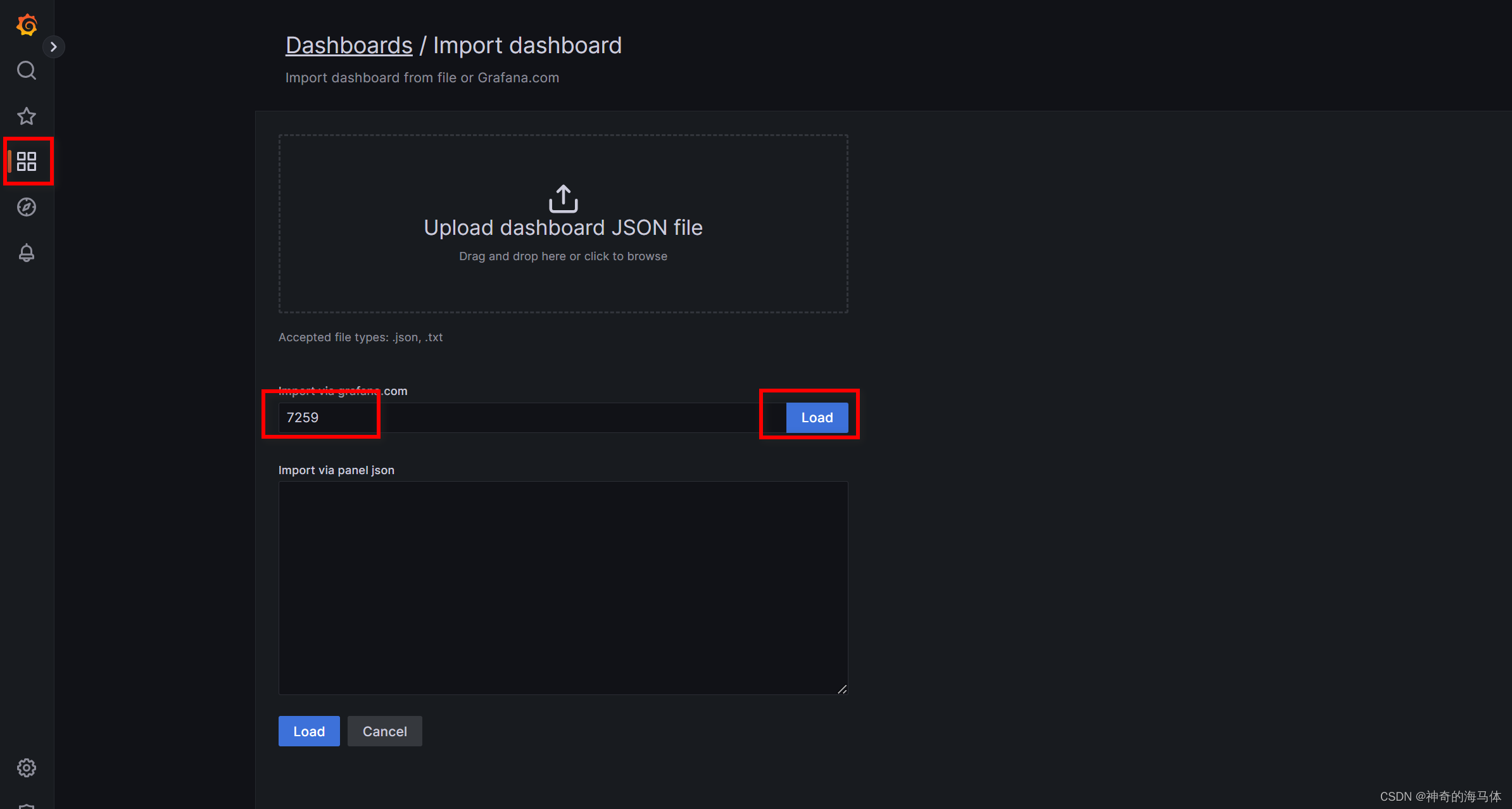Click the 'Import via panel json' label

[336, 470]
